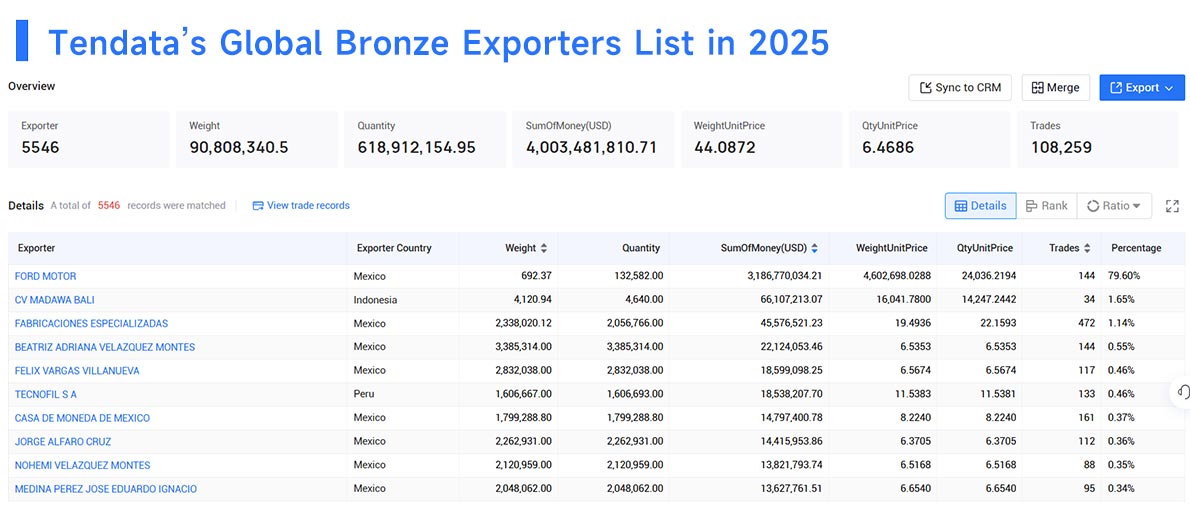Open FELIX VARGAS VILLANUEVA exporter link
Viewport: 1190px width, 506px height.
click(77, 371)
